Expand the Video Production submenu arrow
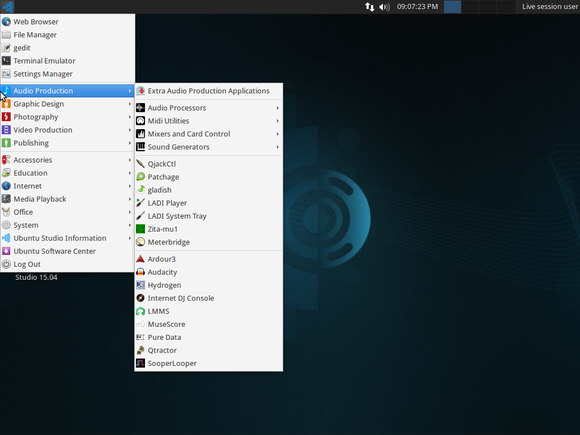This screenshot has height=435, width=580. pos(130,130)
